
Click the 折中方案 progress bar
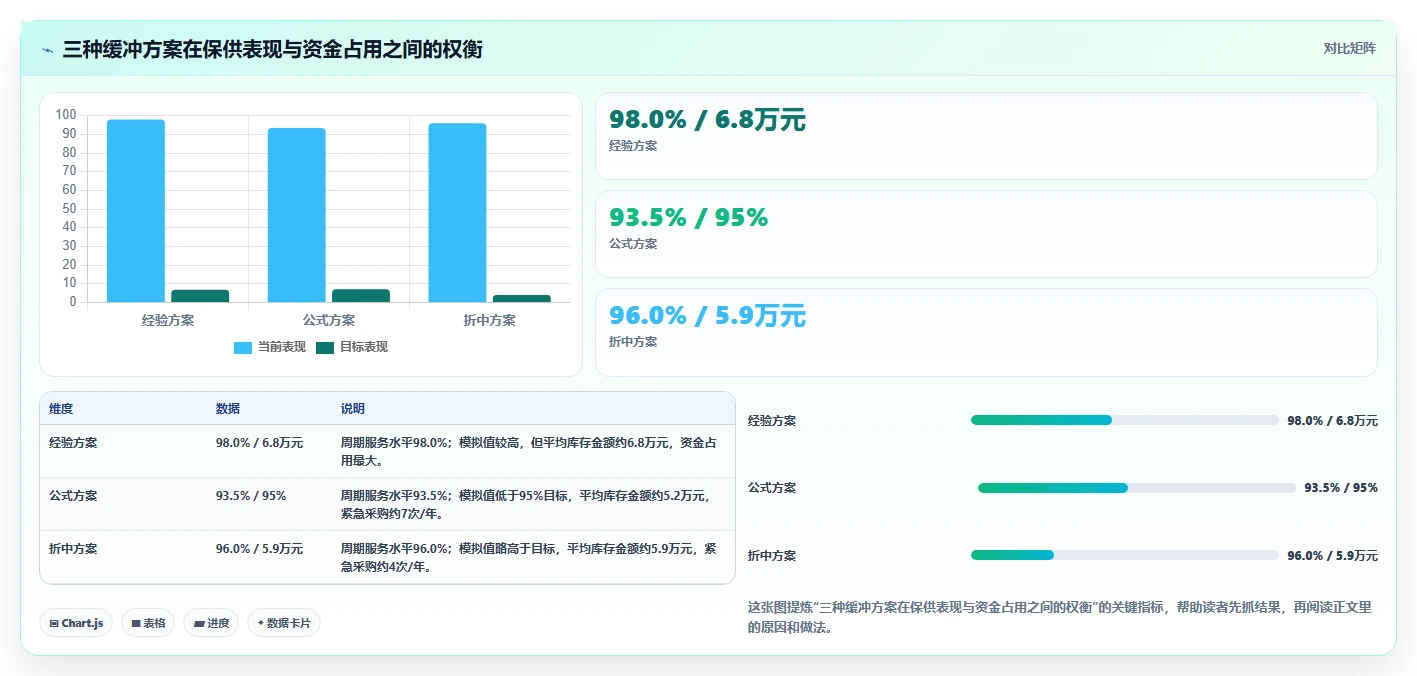(1125, 555)
